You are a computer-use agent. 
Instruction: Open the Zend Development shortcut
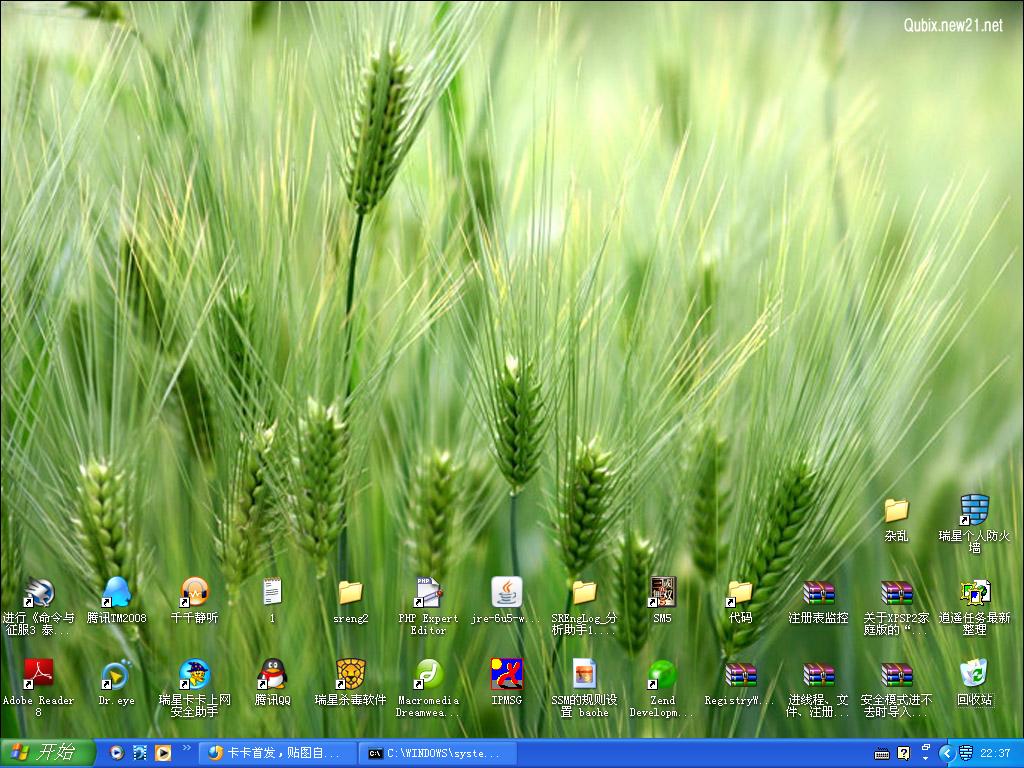point(662,674)
